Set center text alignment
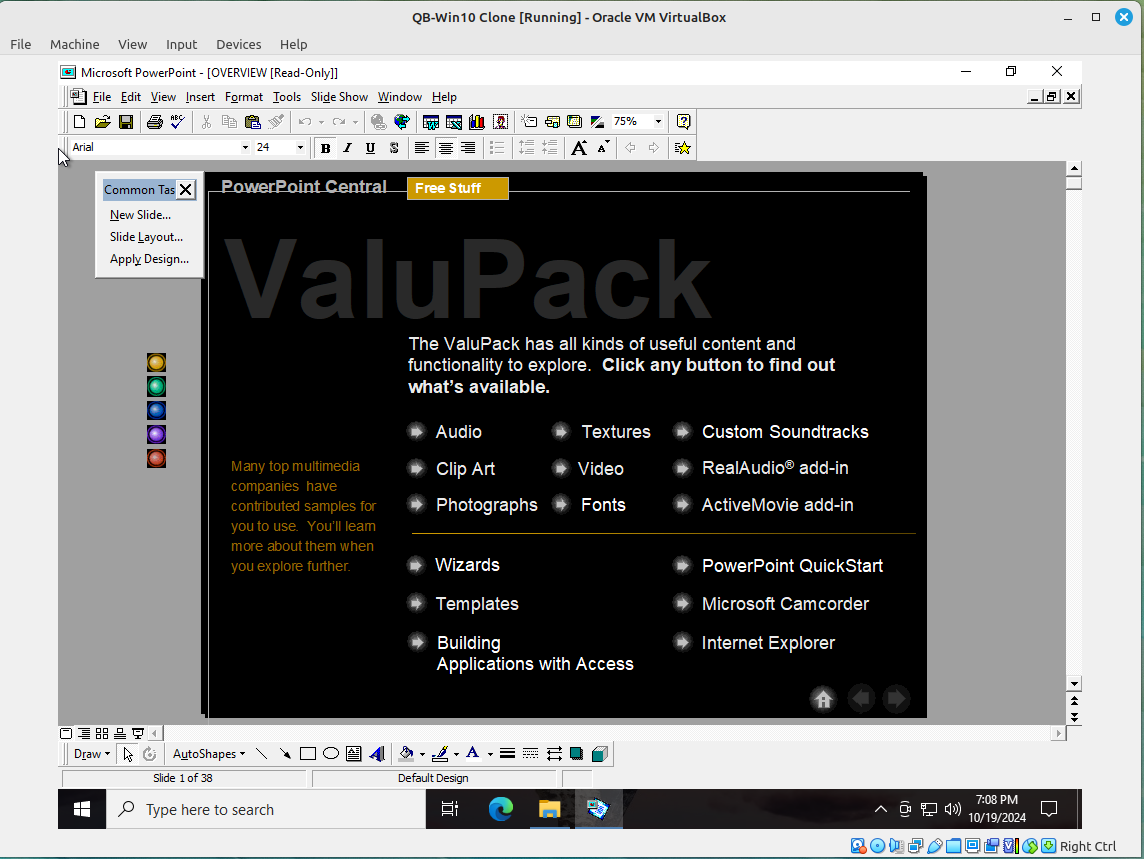This screenshot has height=859, width=1144. coord(445,148)
